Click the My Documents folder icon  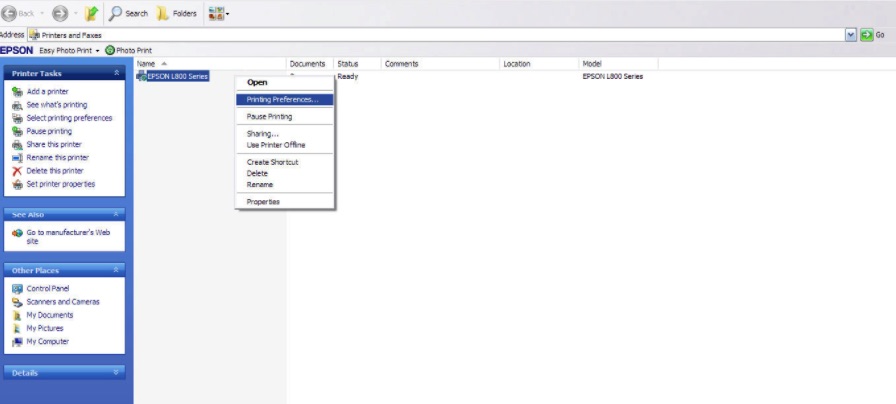coord(17,315)
